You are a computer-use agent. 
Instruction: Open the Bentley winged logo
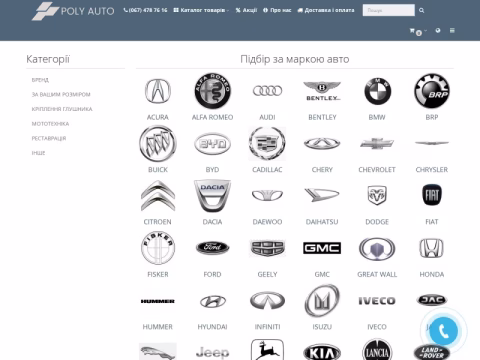pyautogui.click(x=322, y=91)
